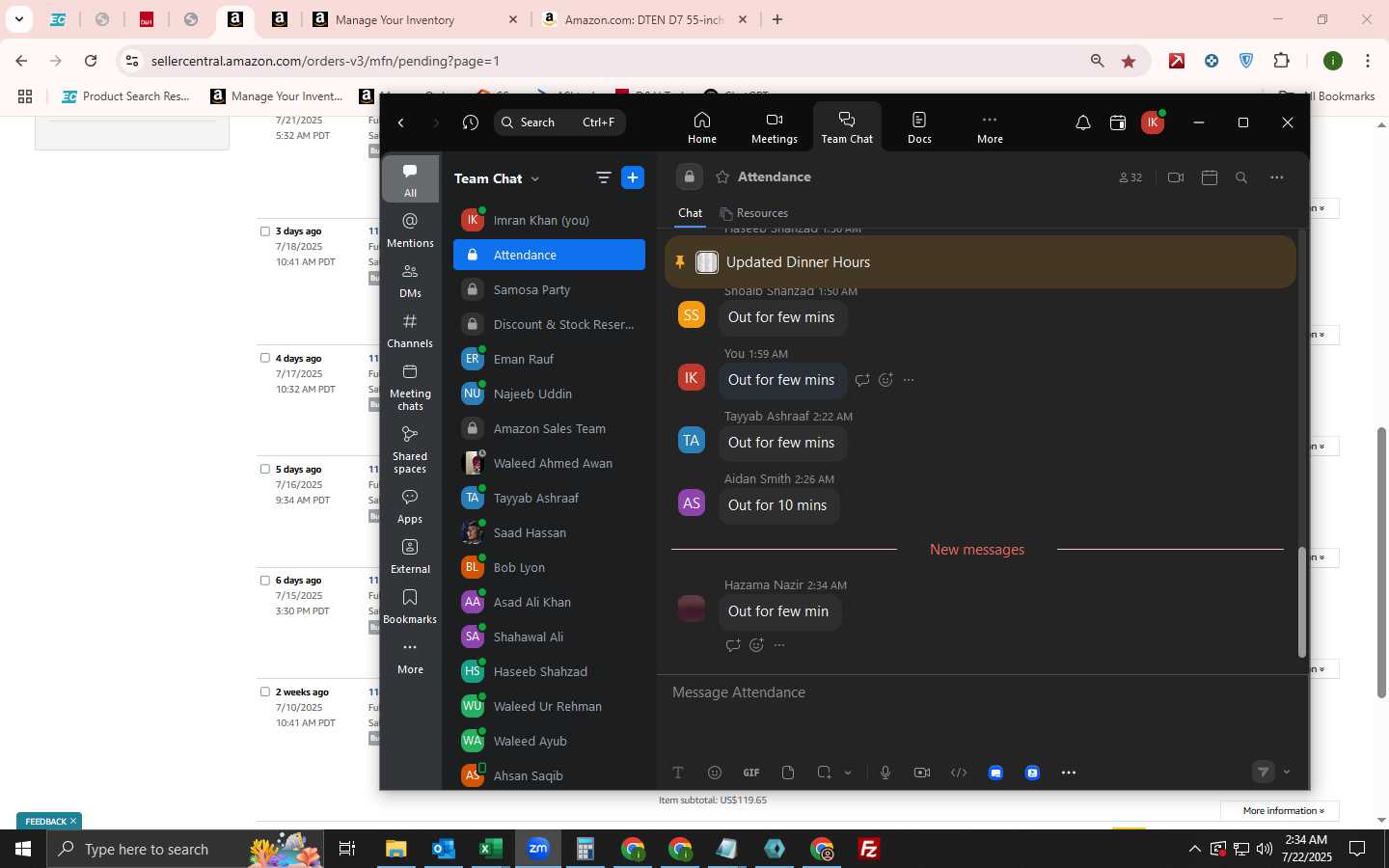Show Mentions in Zoom sidebar

410,231
